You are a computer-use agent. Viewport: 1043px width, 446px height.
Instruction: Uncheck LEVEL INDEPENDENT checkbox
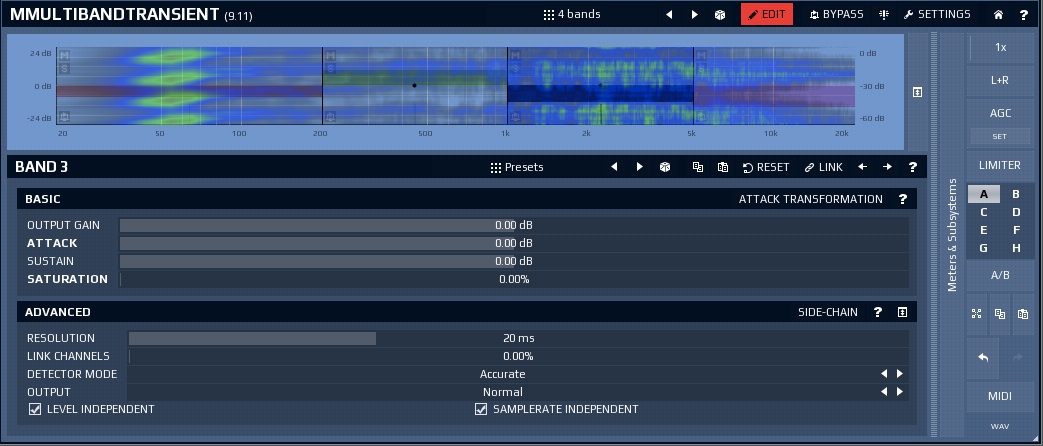click(35, 409)
